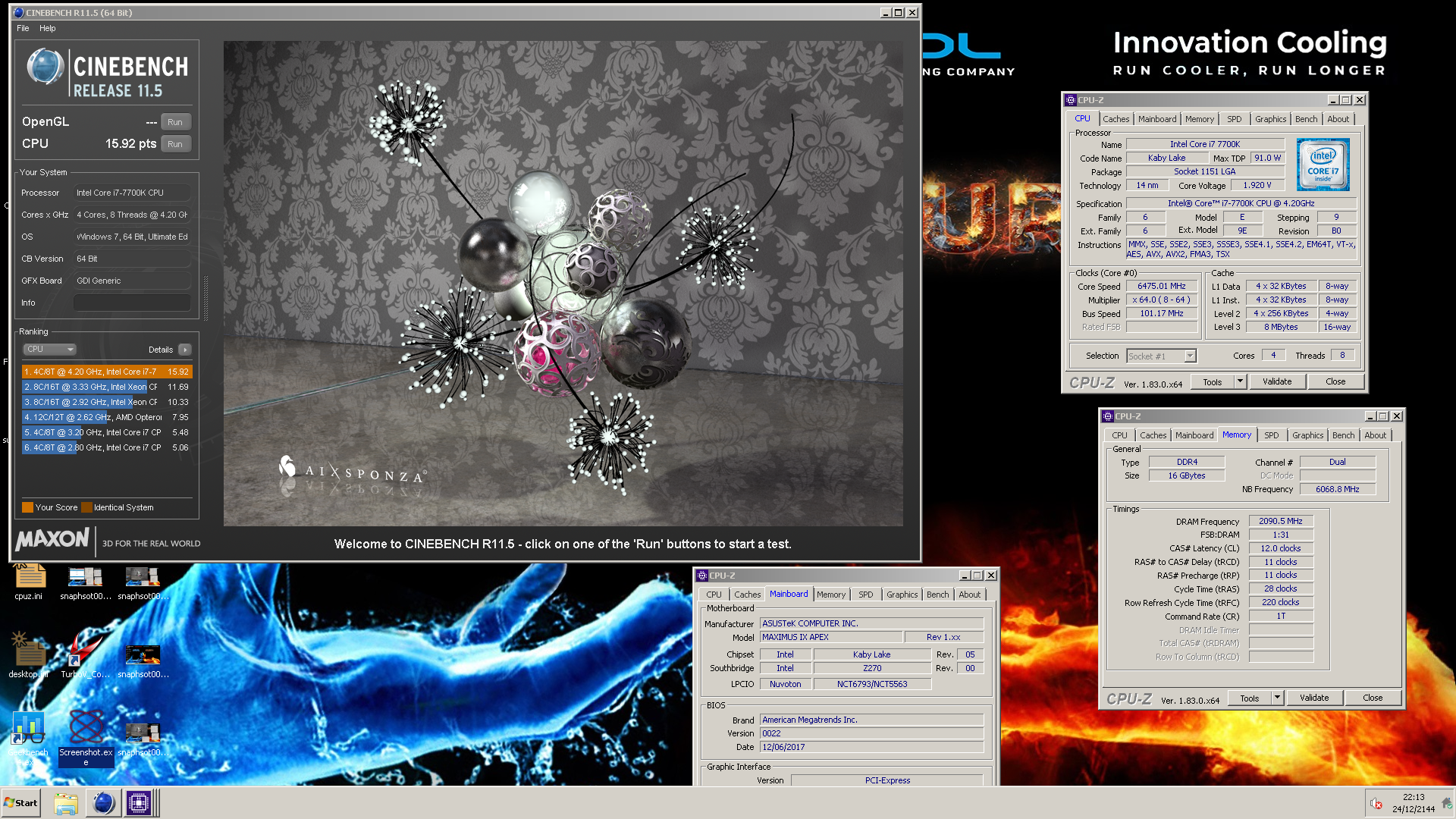This screenshot has width=1456, height=819.
Task: Switch to CPU tab in mainboard CPU-Z window
Action: coord(714,595)
